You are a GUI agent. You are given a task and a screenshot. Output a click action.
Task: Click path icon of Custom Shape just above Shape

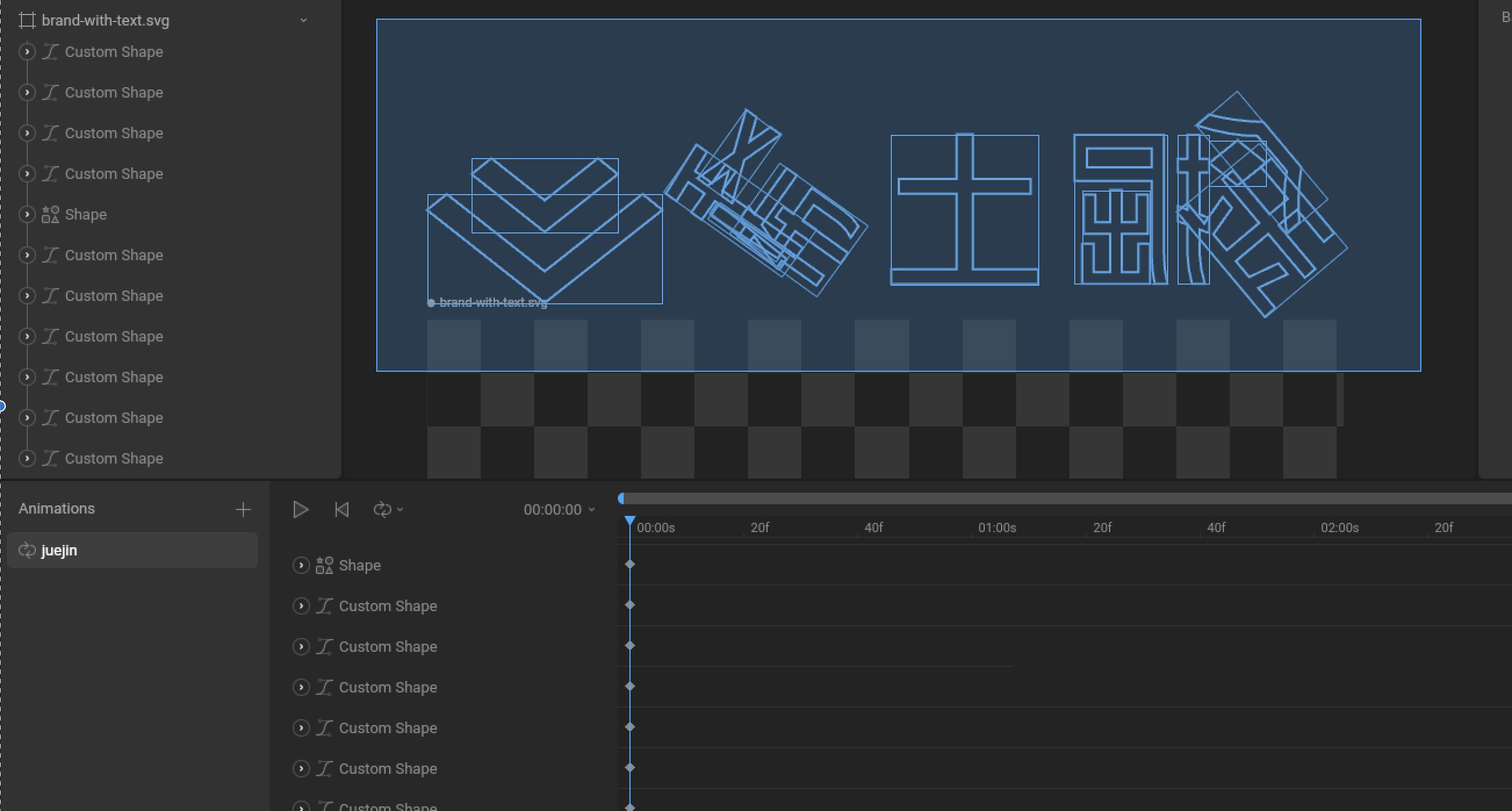click(51, 174)
